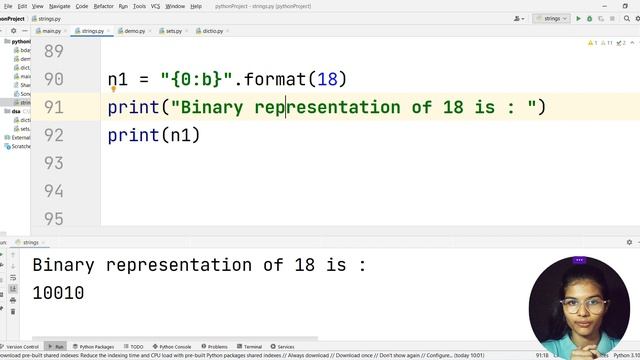This screenshot has height=360, width=640.
Task: Open the strings run configuration dropdown
Action: click(x=551, y=19)
